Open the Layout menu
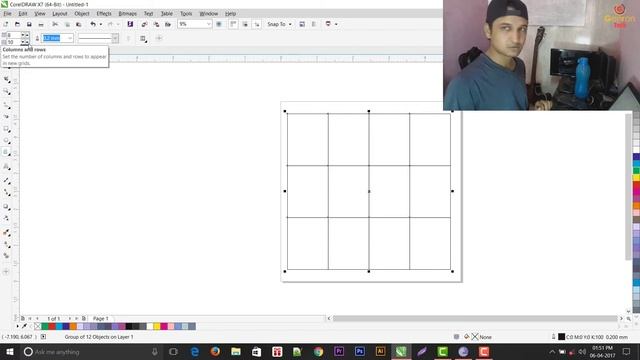 60,13
